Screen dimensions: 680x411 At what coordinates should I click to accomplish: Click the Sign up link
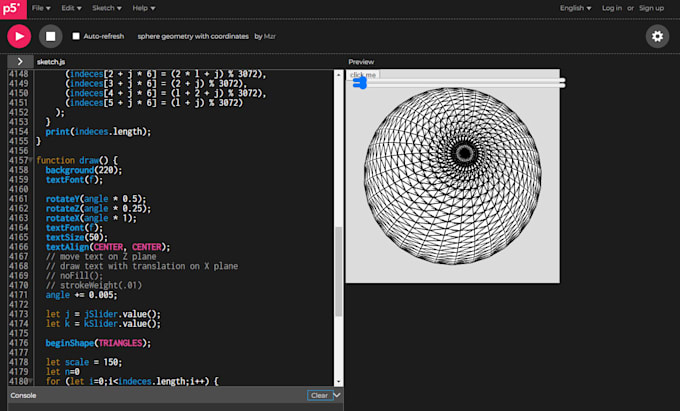pyautogui.click(x=651, y=8)
